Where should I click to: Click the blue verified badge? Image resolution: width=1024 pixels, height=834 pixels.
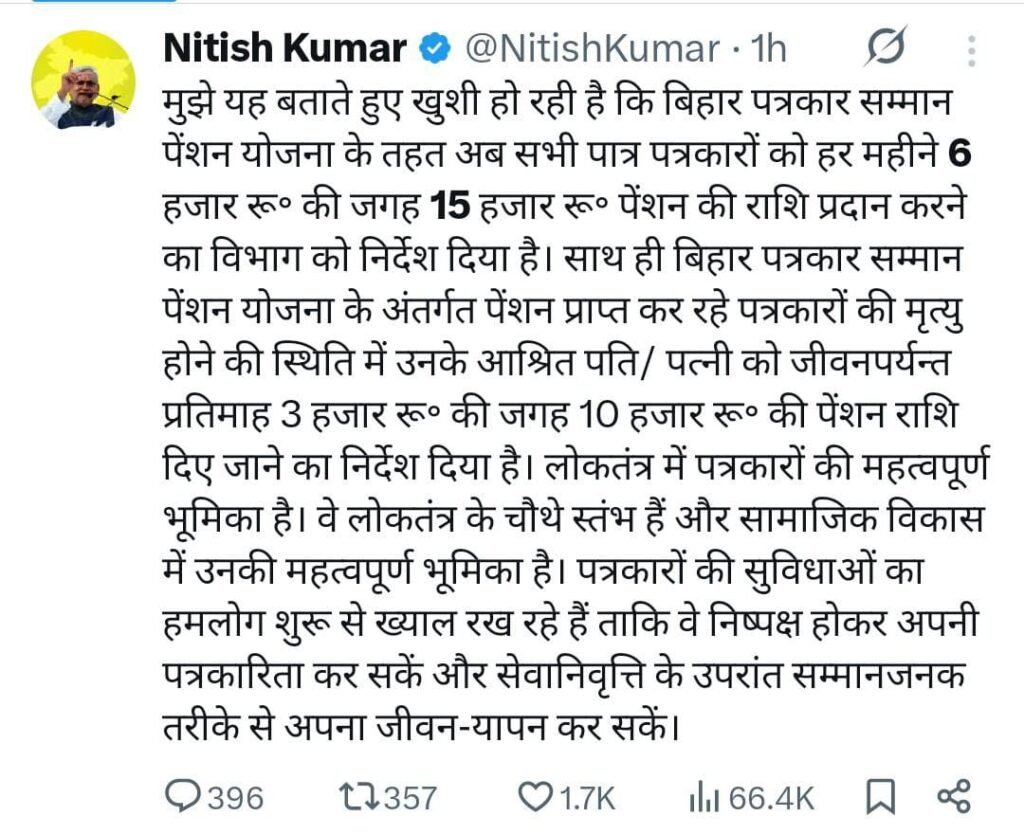[433, 49]
